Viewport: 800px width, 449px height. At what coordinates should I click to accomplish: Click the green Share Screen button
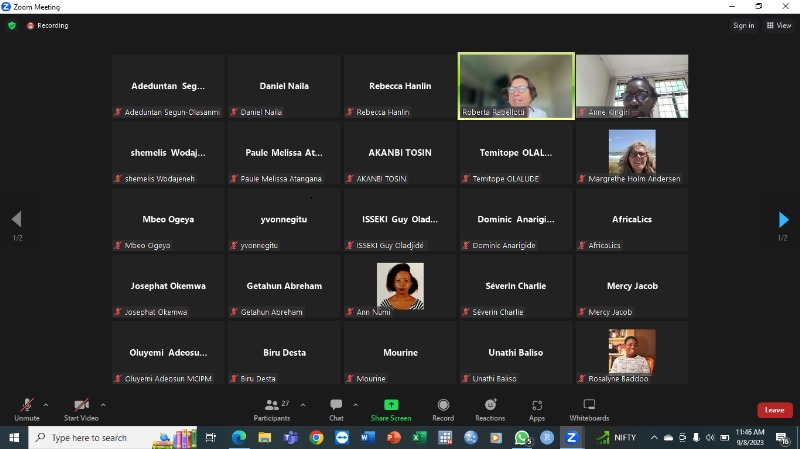391,410
